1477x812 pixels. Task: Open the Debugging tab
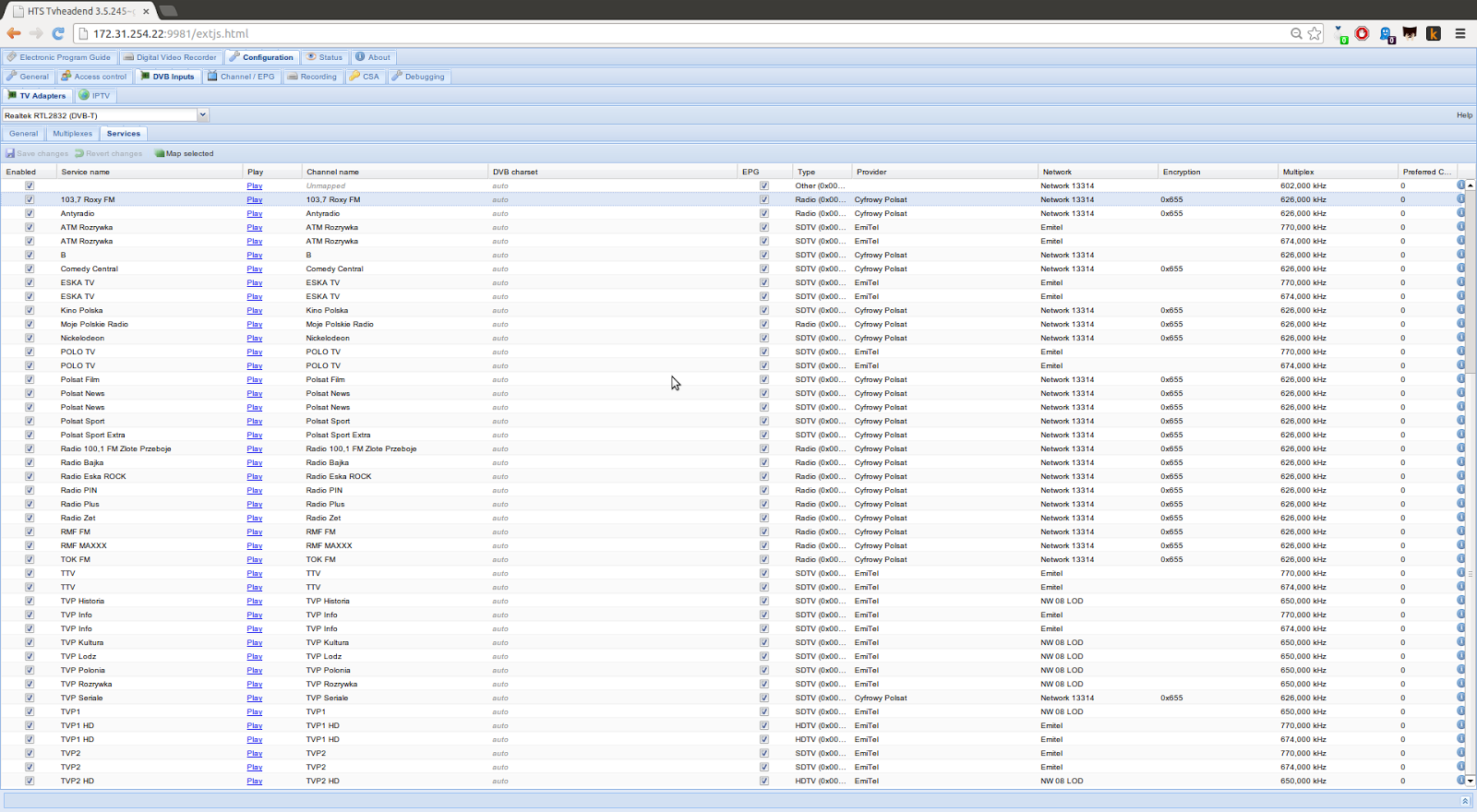(x=418, y=77)
